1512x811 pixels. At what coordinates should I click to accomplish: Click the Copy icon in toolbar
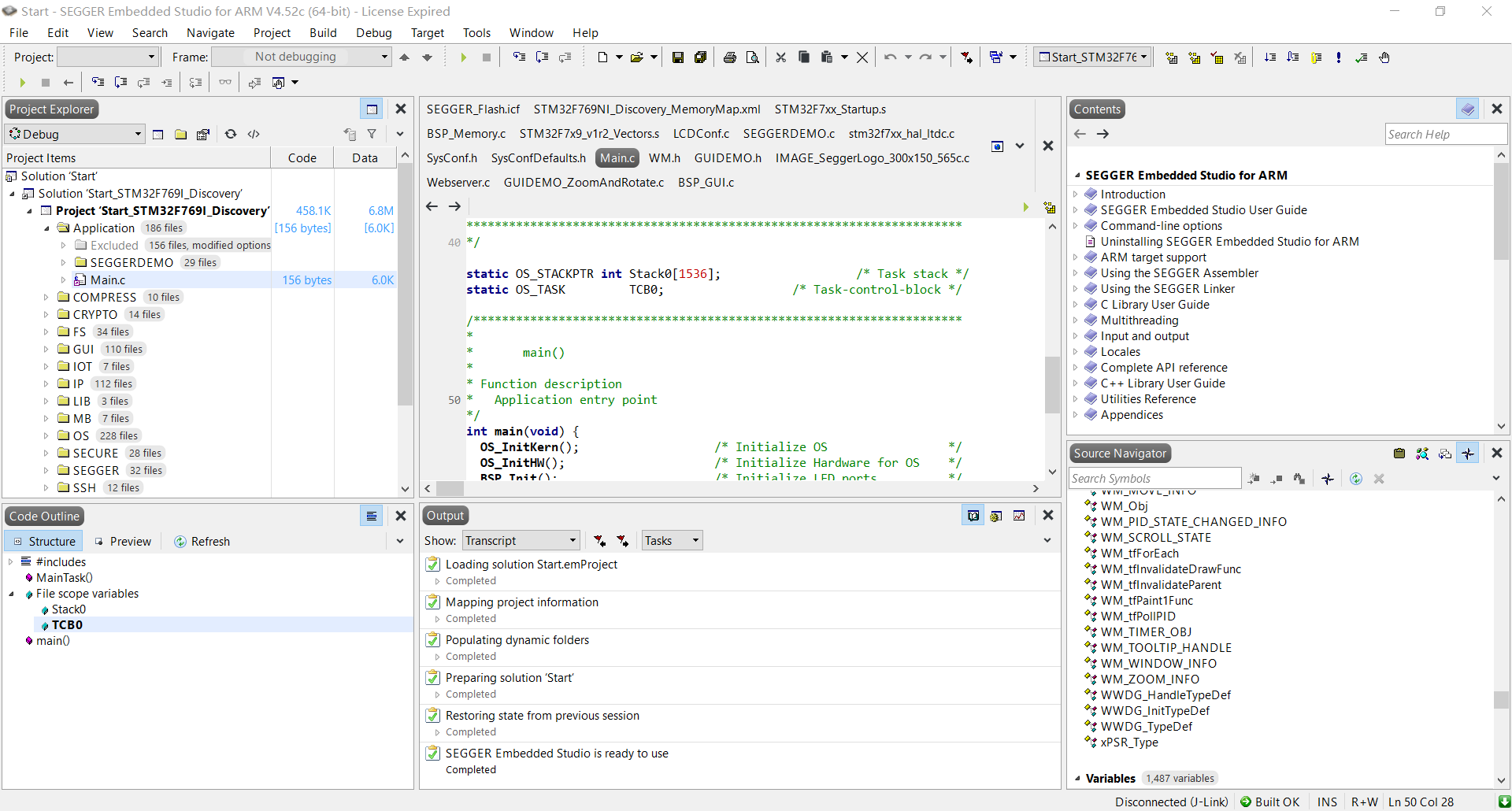[x=804, y=57]
